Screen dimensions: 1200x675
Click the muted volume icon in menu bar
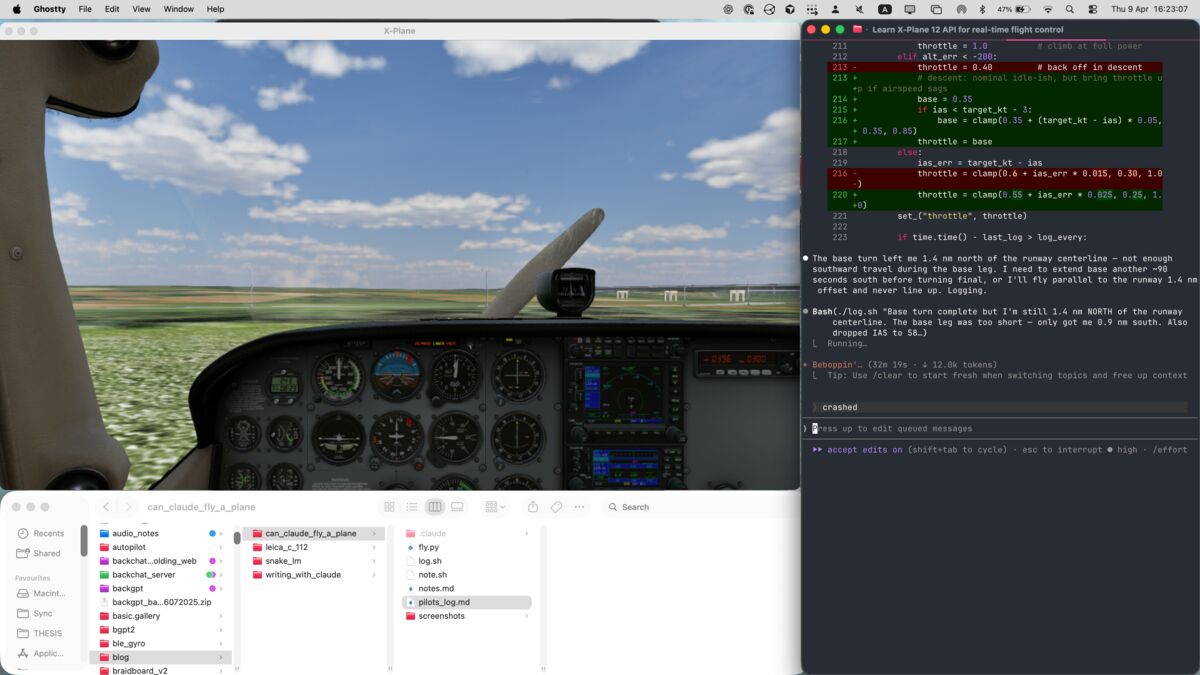click(x=858, y=9)
